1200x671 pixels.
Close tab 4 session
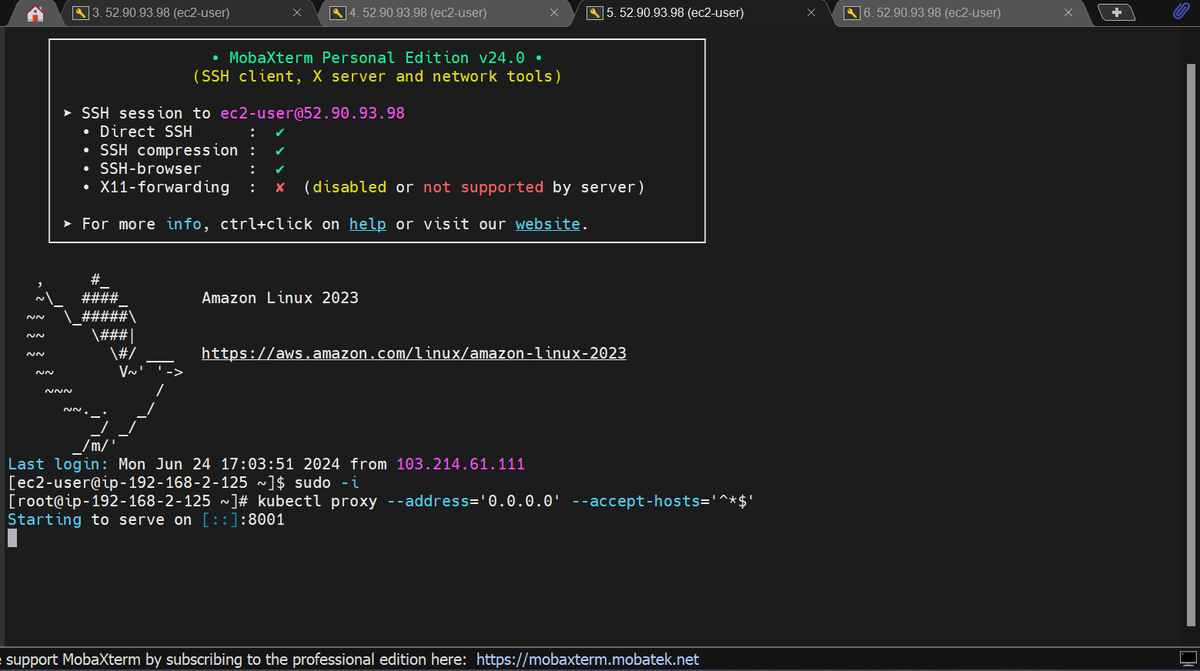pos(555,13)
